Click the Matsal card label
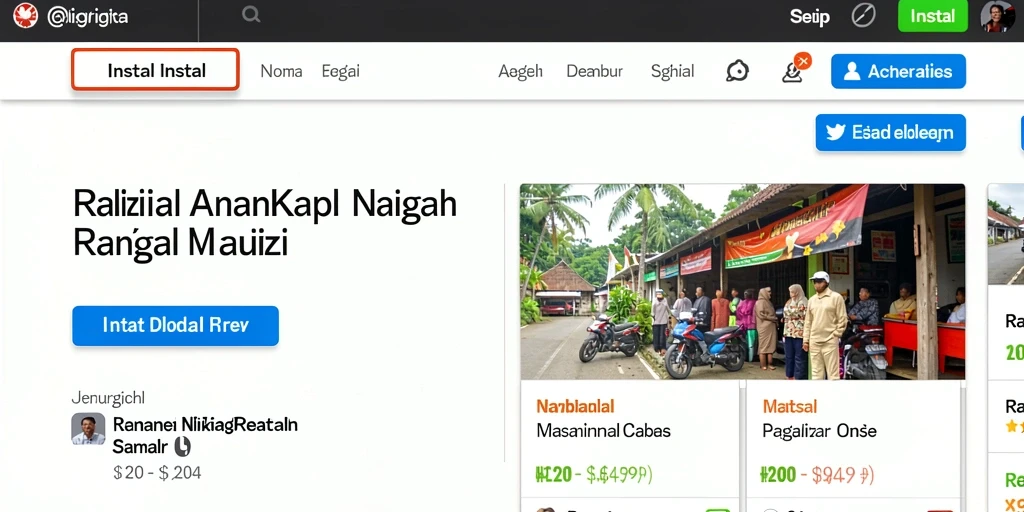Viewport: 1024px width, 512px height. 790,407
